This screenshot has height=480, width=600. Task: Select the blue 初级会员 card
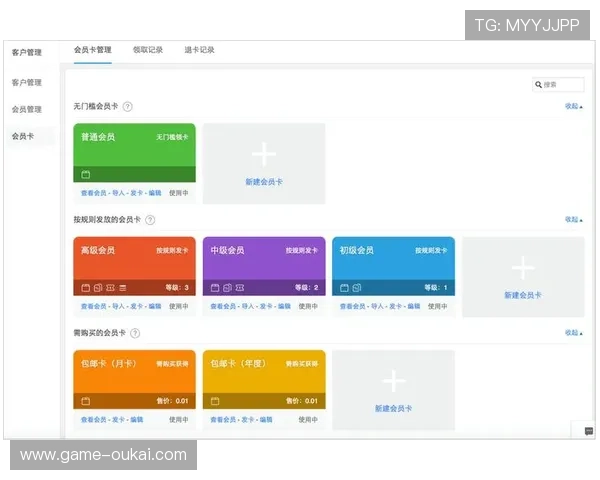coord(393,266)
